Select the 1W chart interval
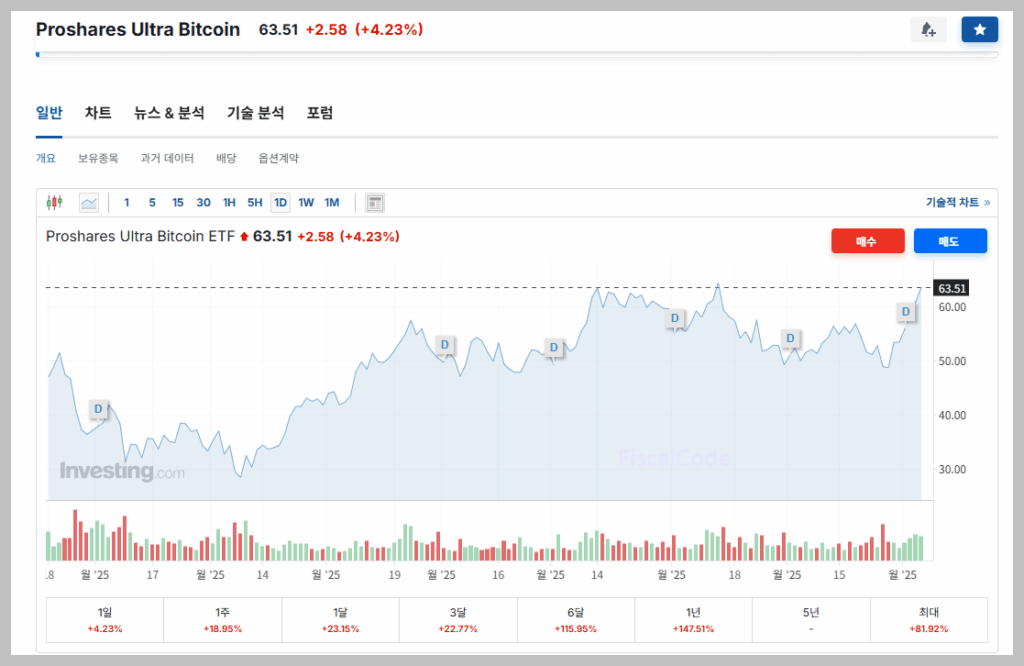The image size is (1024, 666). [306, 203]
